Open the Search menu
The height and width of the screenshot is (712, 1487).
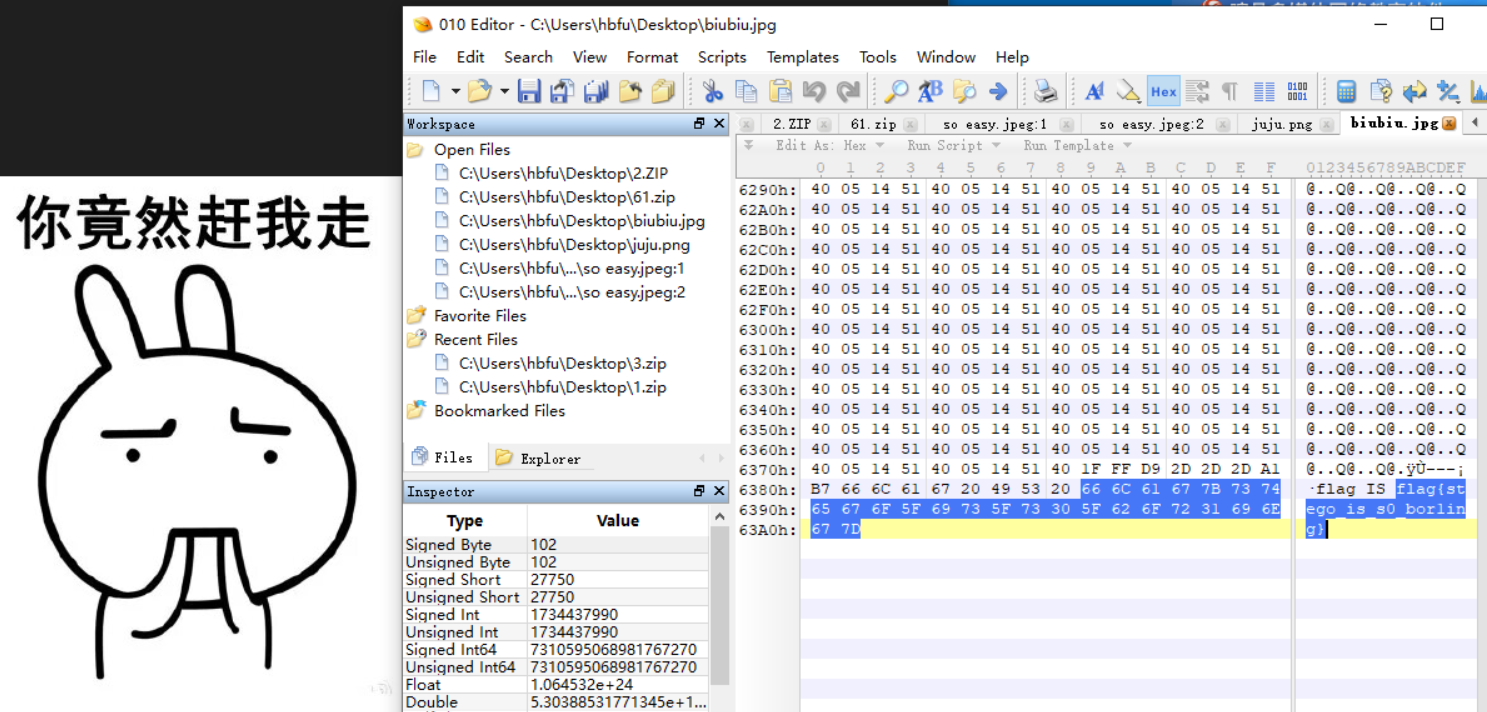click(x=528, y=57)
